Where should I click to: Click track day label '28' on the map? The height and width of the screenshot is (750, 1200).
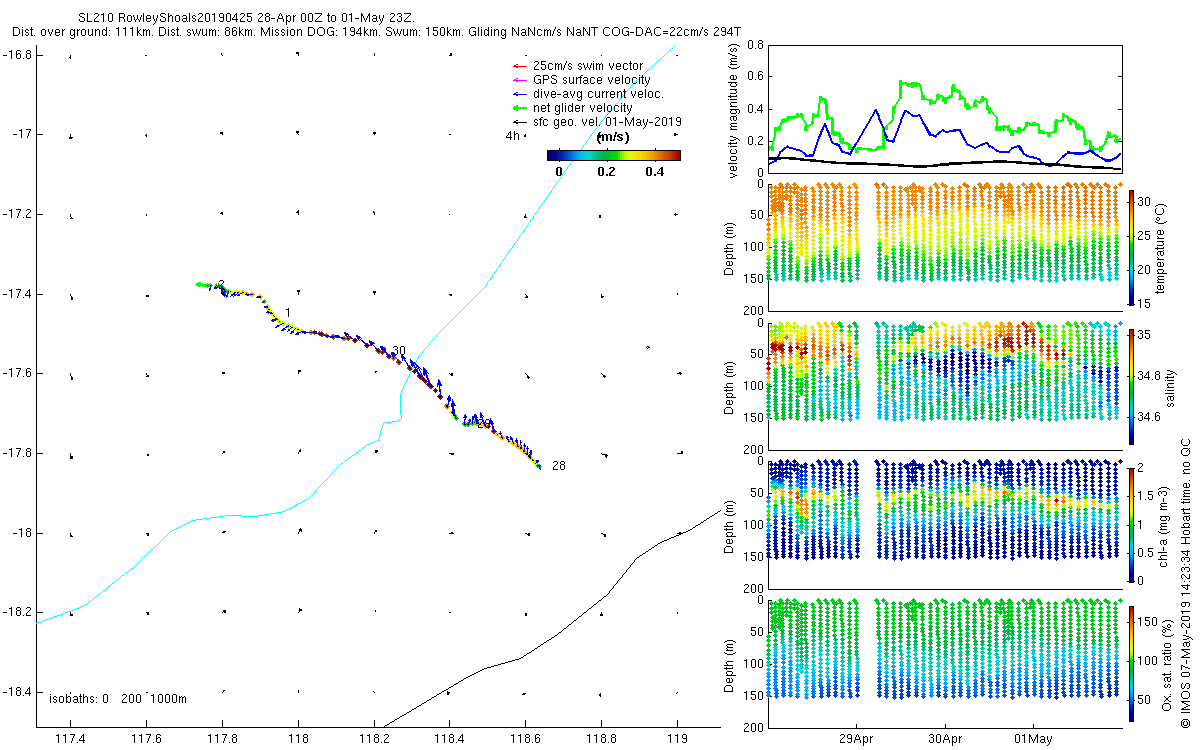click(x=558, y=466)
